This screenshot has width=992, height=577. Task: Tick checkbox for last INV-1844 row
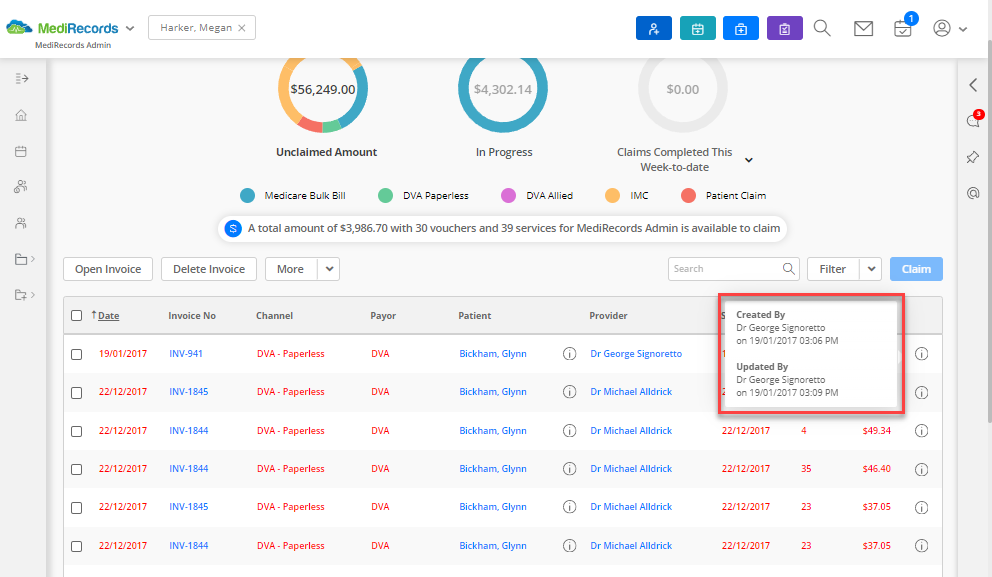[x=77, y=546]
